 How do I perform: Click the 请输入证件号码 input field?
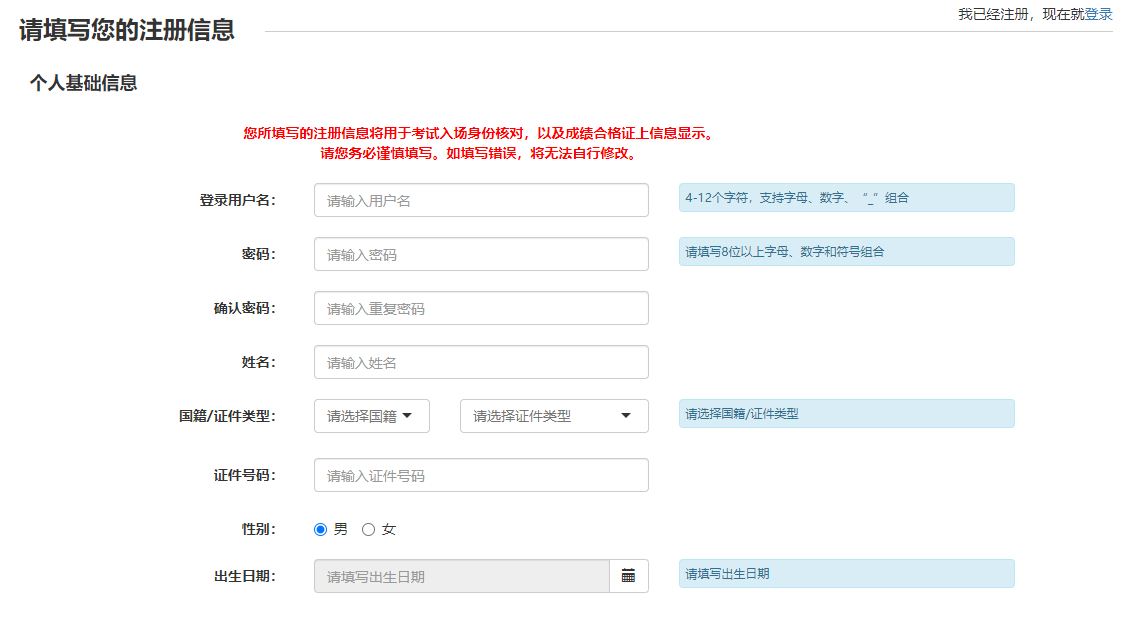click(480, 475)
